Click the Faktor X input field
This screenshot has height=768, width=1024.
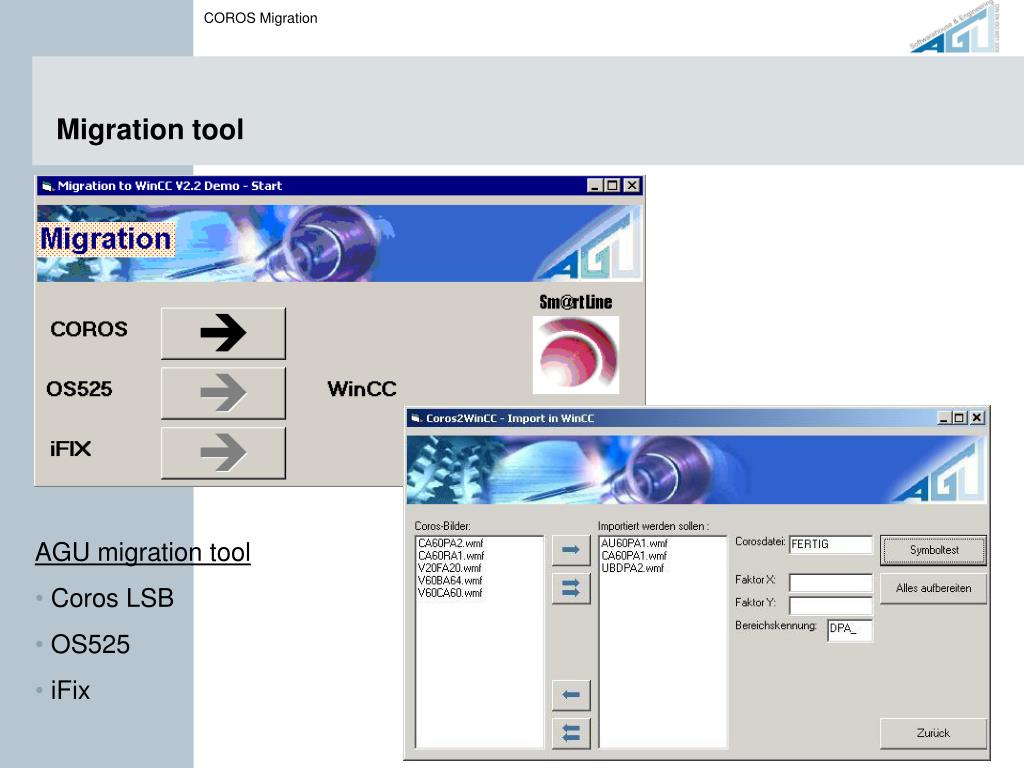(830, 583)
